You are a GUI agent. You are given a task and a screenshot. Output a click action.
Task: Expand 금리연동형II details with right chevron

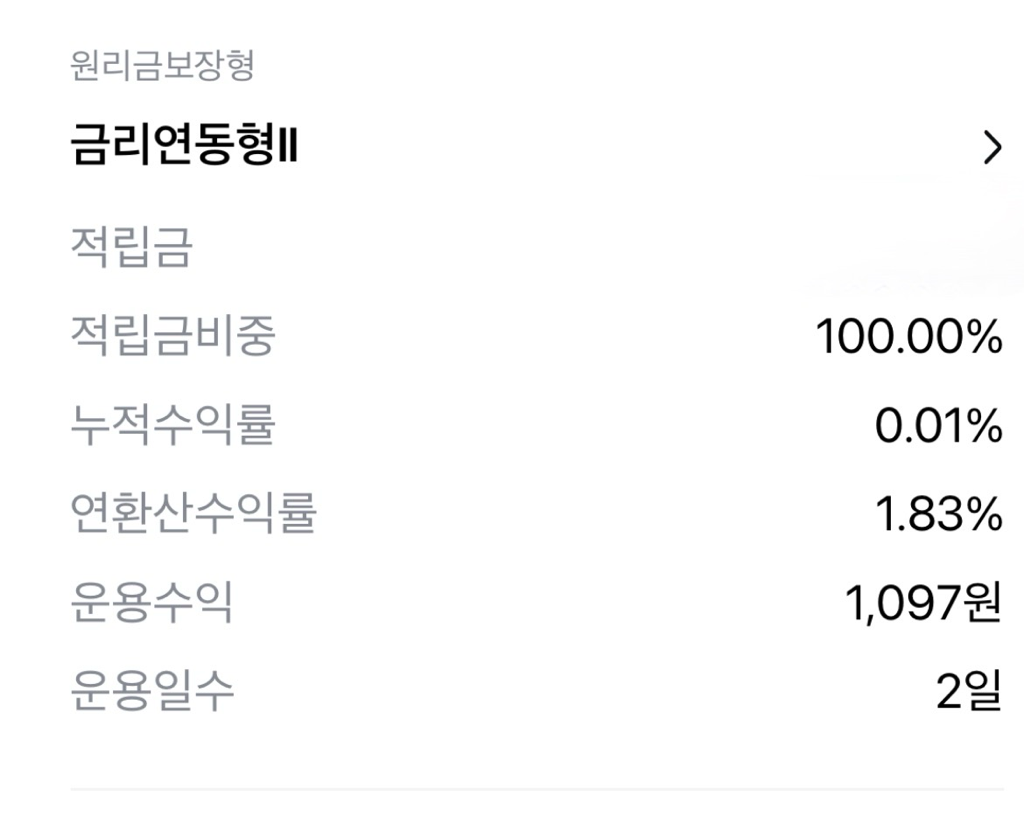tap(991, 149)
